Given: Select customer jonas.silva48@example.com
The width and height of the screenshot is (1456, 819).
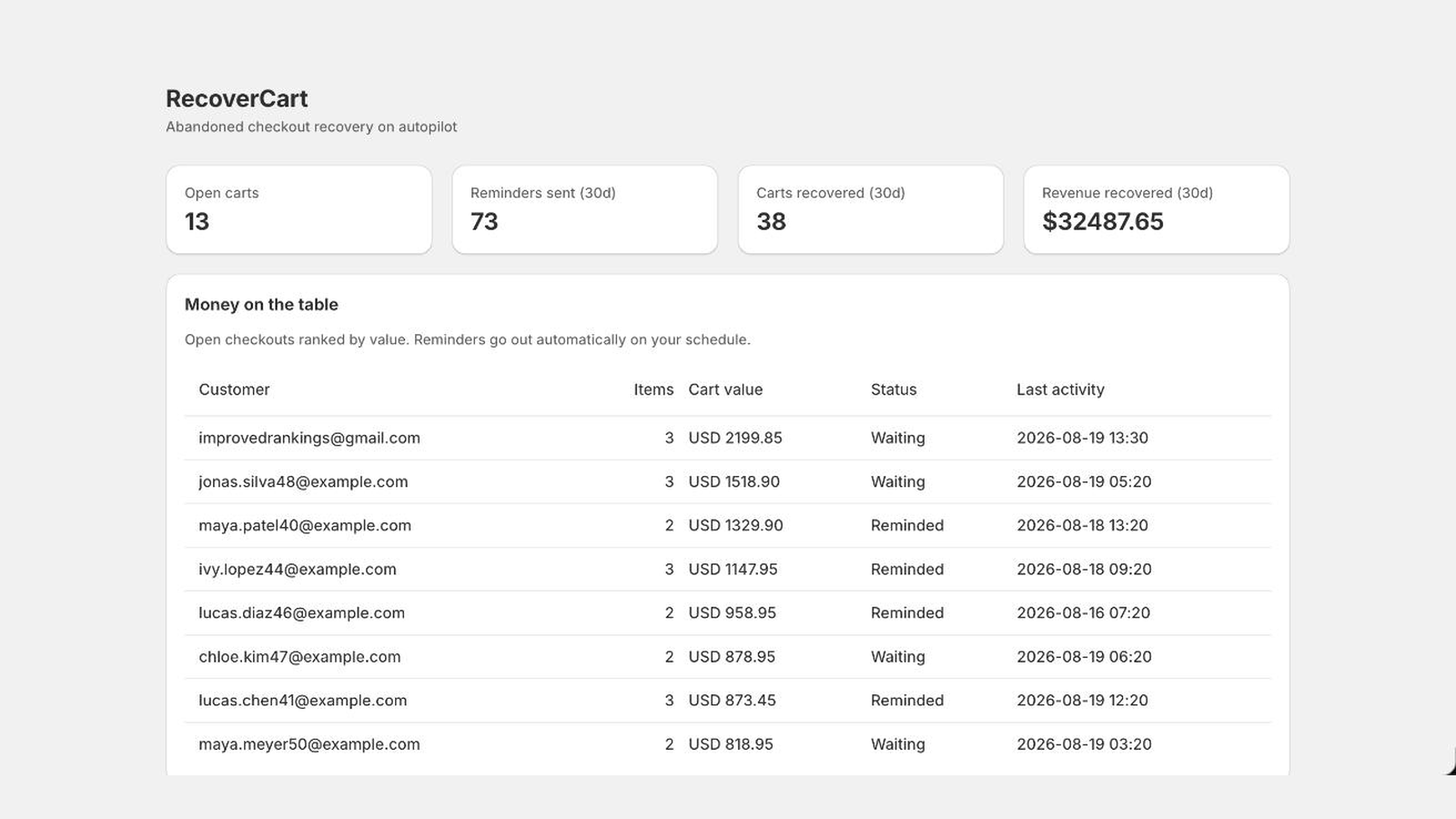Looking at the screenshot, I should click(303, 481).
